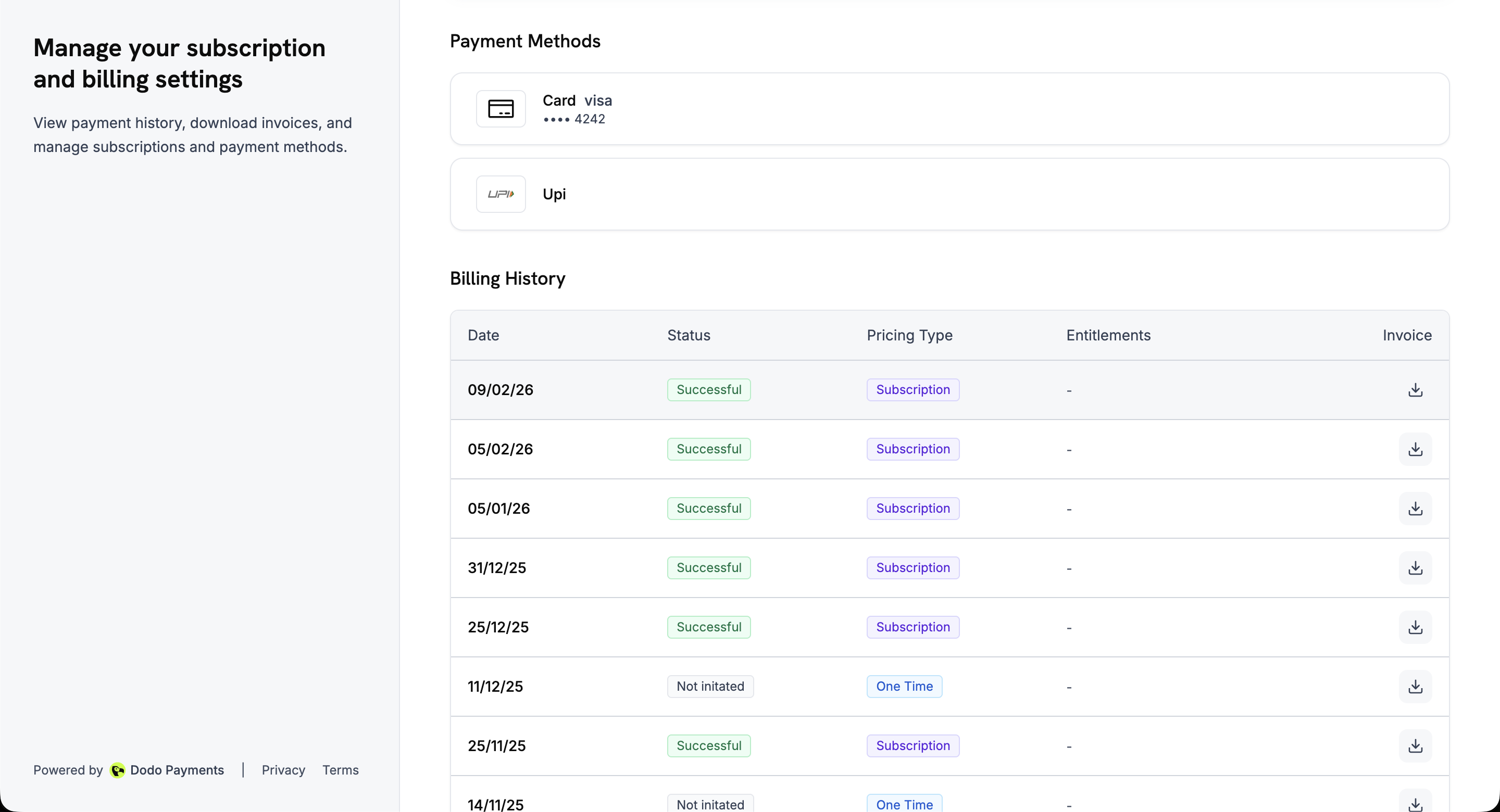Click the Date column header
Image resolution: width=1500 pixels, height=812 pixels.
click(x=483, y=335)
